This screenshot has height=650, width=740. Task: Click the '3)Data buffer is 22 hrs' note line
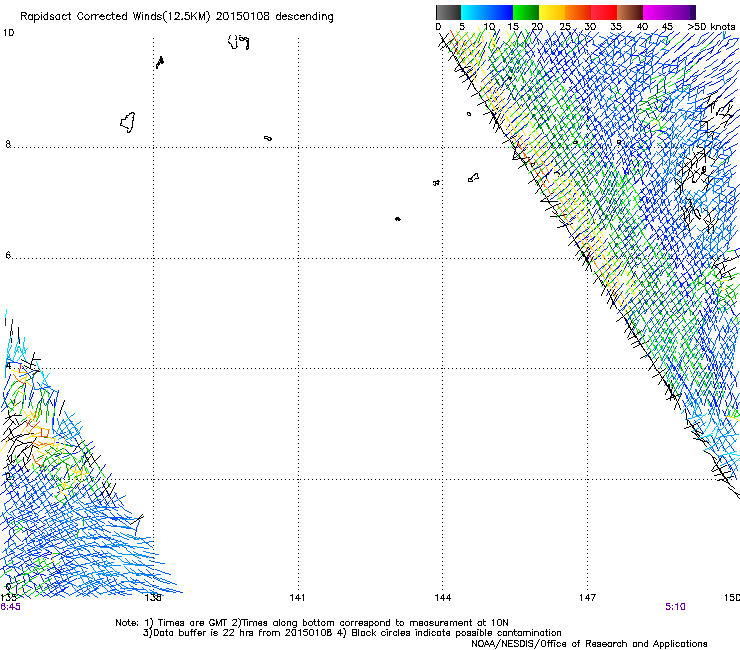coord(352,633)
